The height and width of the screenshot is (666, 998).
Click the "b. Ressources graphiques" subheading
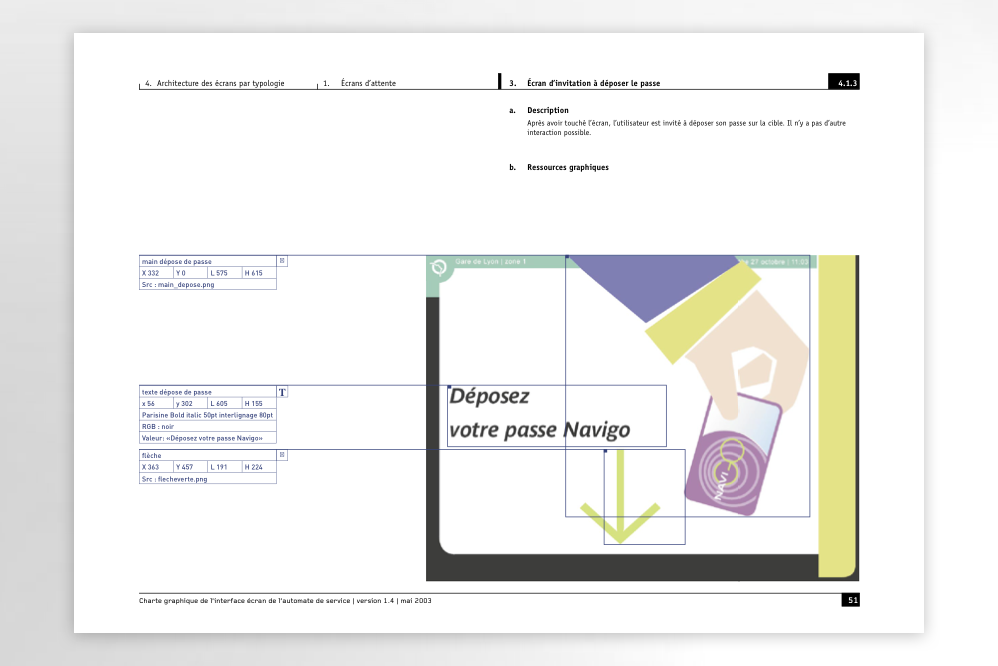pos(559,167)
